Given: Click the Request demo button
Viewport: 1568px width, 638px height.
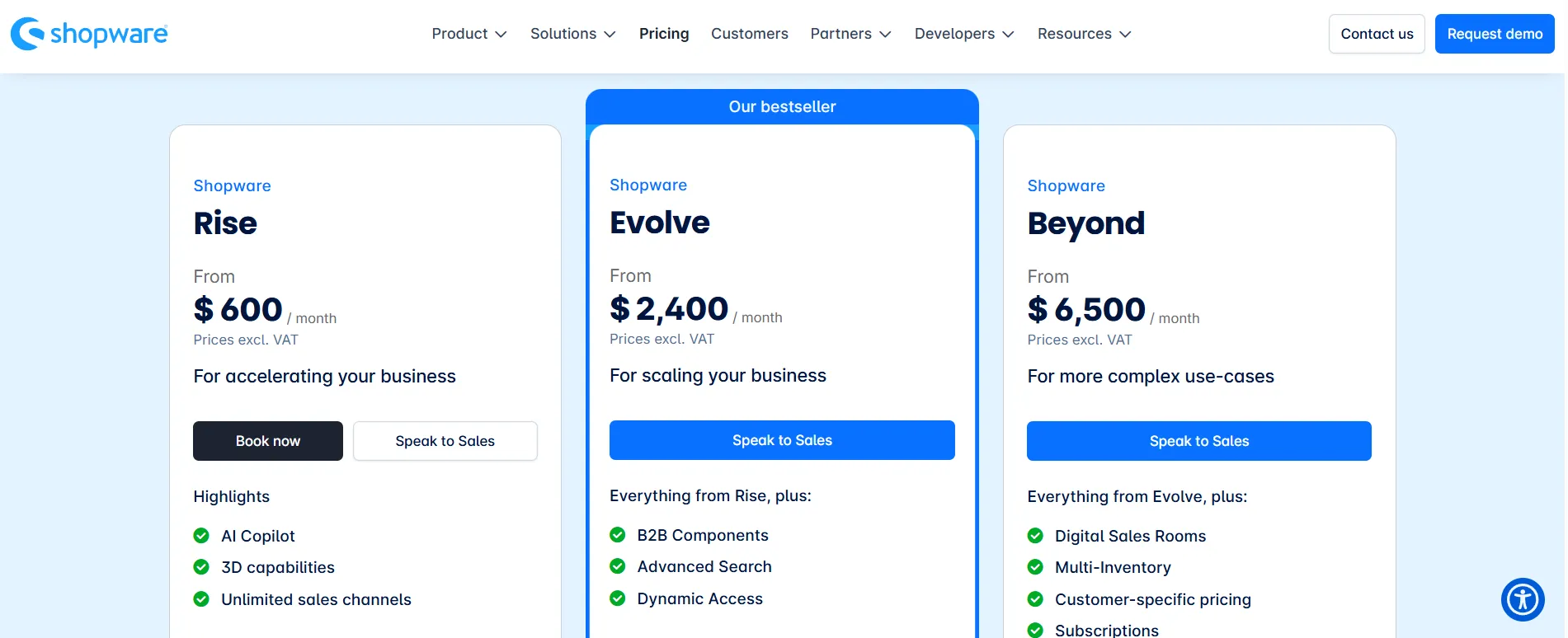Looking at the screenshot, I should [1495, 34].
